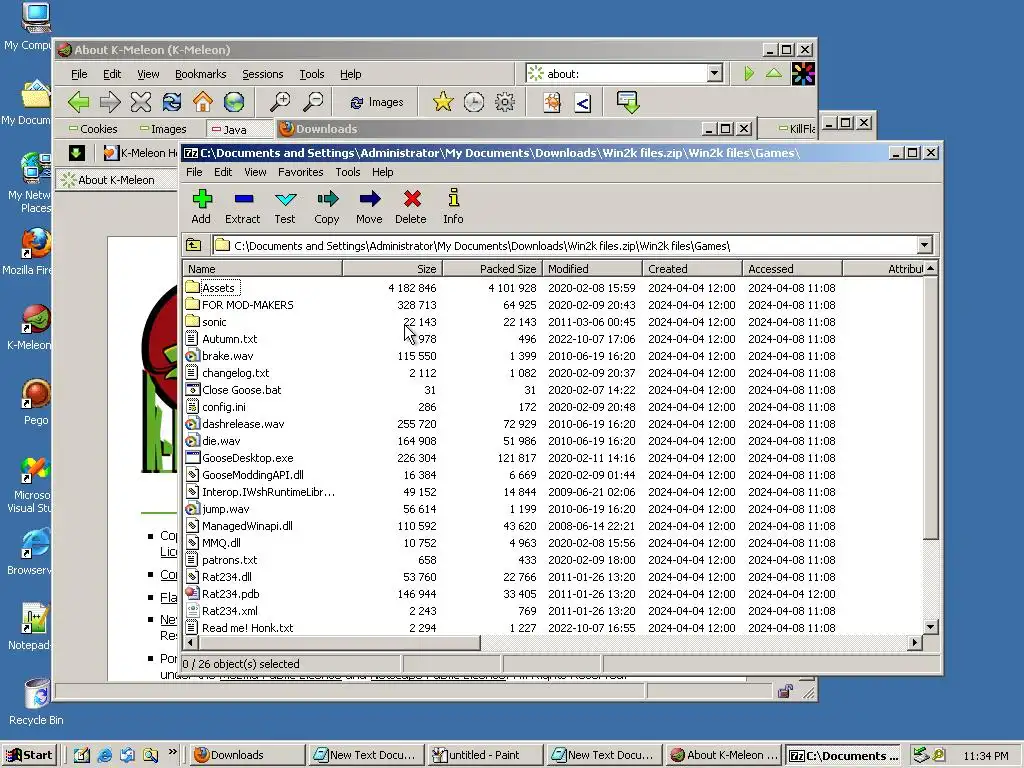The width and height of the screenshot is (1024, 768).
Task: Click the green Up triangle button
Action: click(x=774, y=73)
